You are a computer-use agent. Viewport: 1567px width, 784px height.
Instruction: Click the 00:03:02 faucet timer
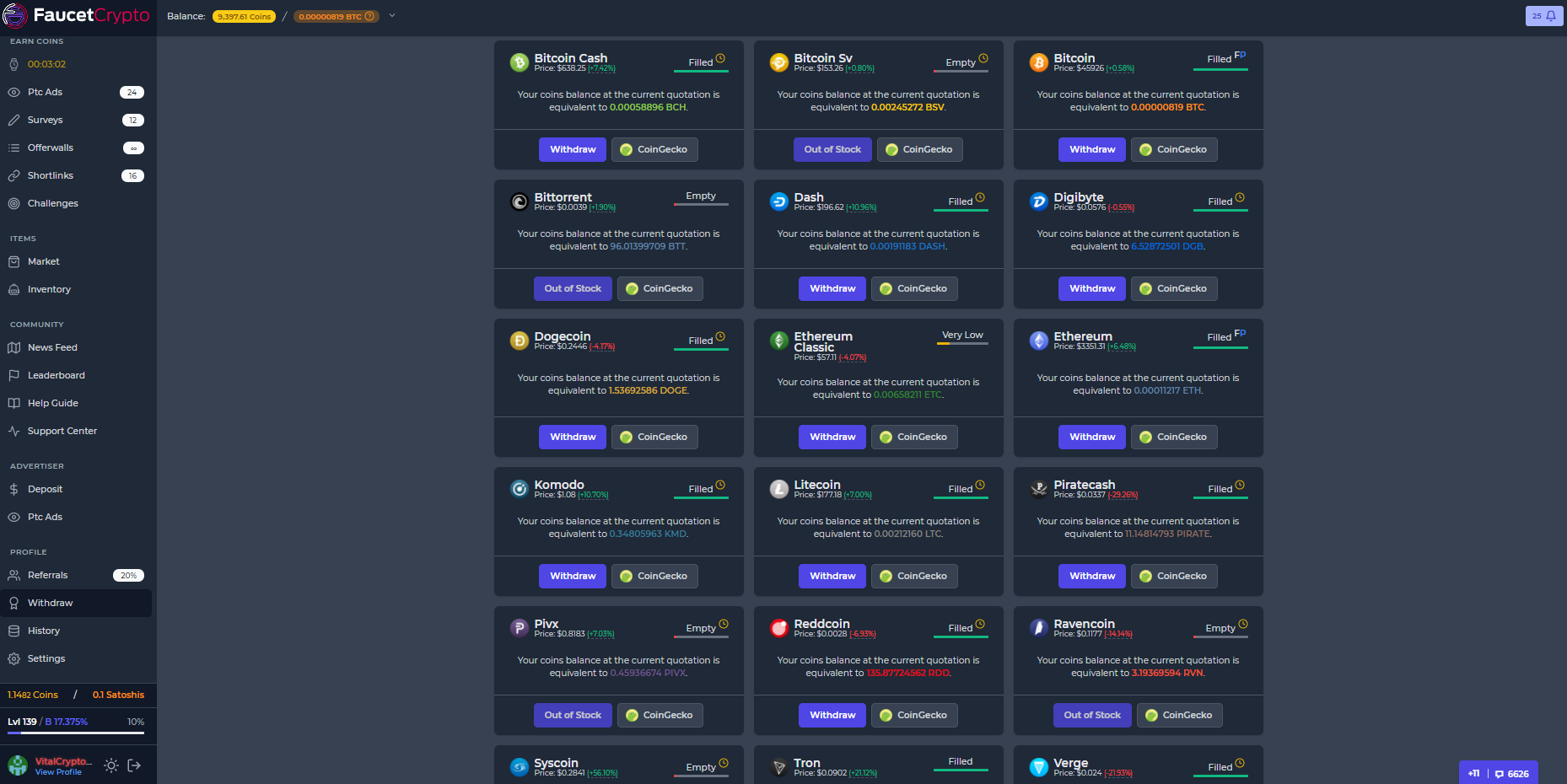pos(46,64)
